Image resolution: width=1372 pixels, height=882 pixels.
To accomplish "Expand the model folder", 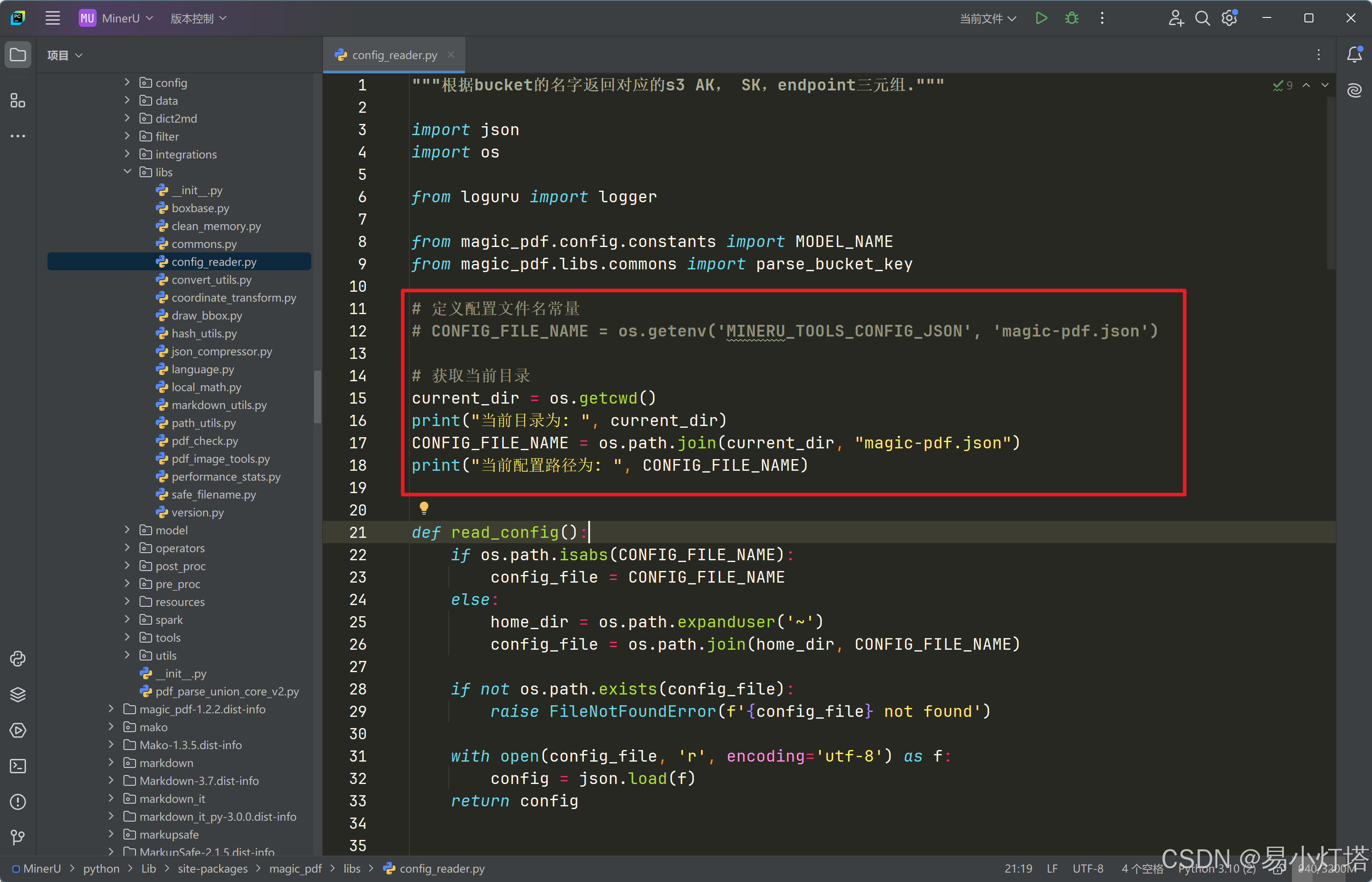I will click(127, 530).
